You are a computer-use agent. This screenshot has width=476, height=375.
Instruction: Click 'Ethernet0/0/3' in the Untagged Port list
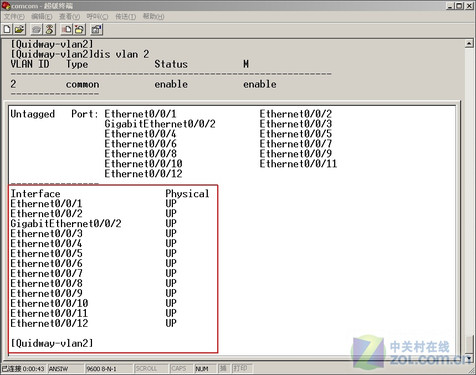[296, 124]
